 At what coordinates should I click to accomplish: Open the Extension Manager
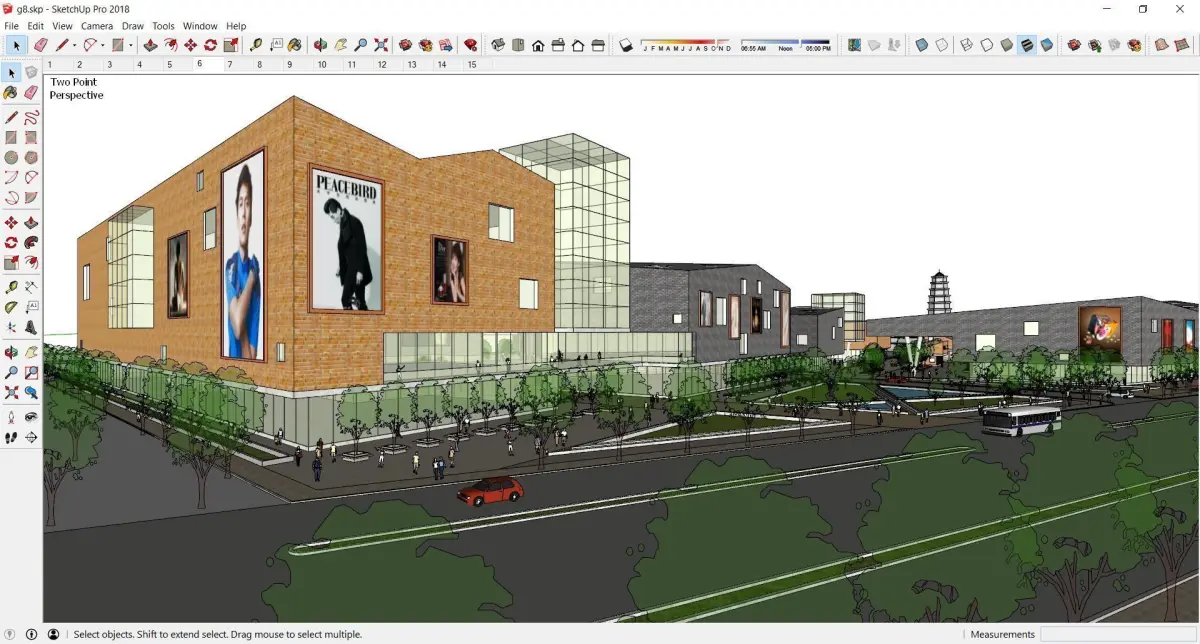470,45
